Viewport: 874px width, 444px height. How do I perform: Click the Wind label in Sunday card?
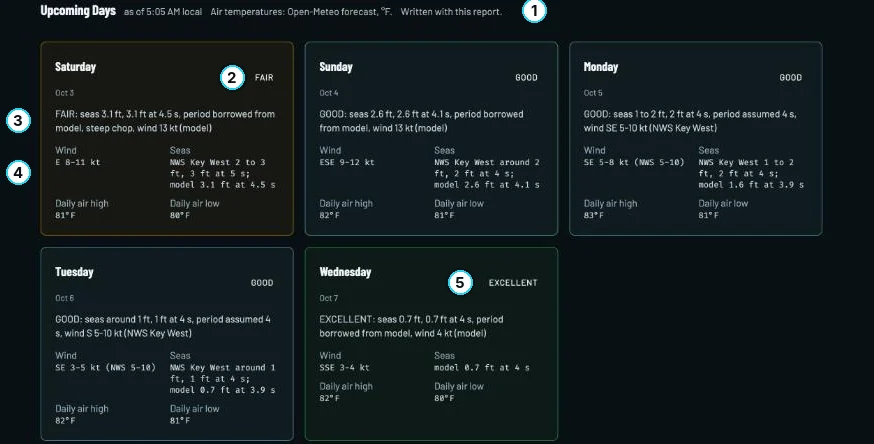click(330, 150)
